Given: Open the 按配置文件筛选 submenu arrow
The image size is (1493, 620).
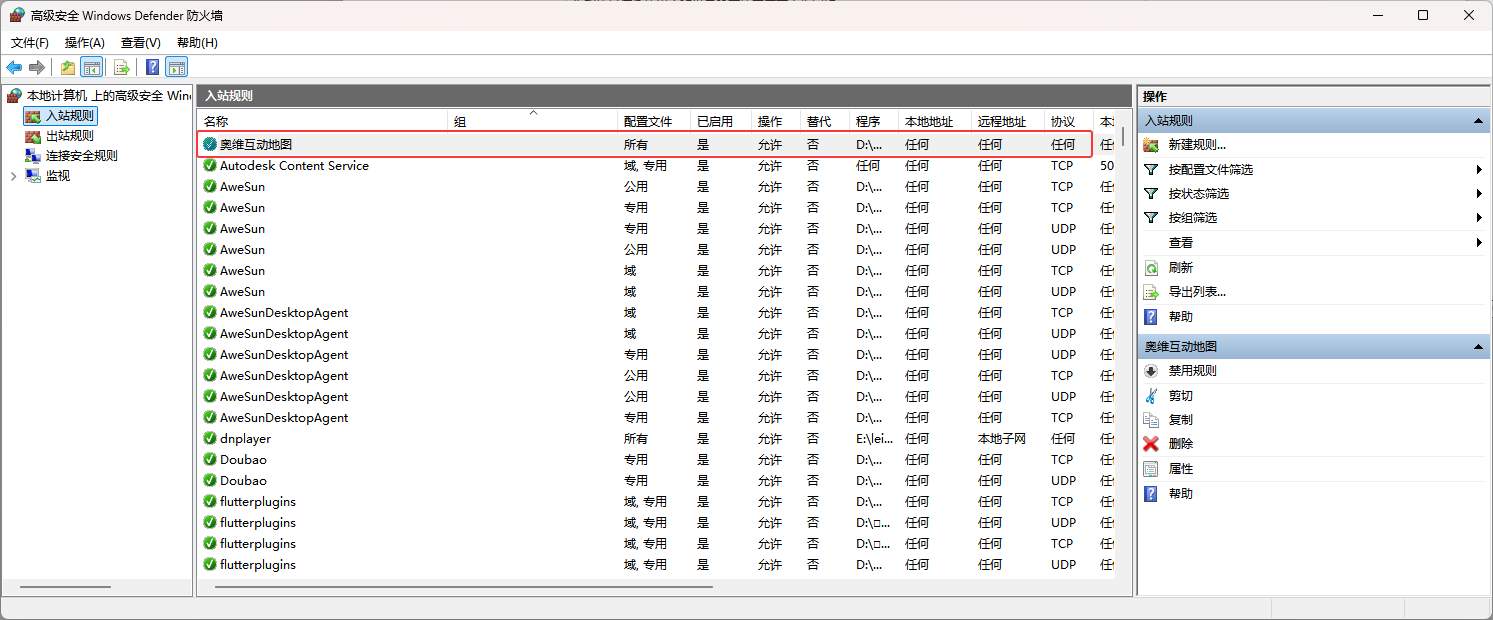Looking at the screenshot, I should (1478, 170).
